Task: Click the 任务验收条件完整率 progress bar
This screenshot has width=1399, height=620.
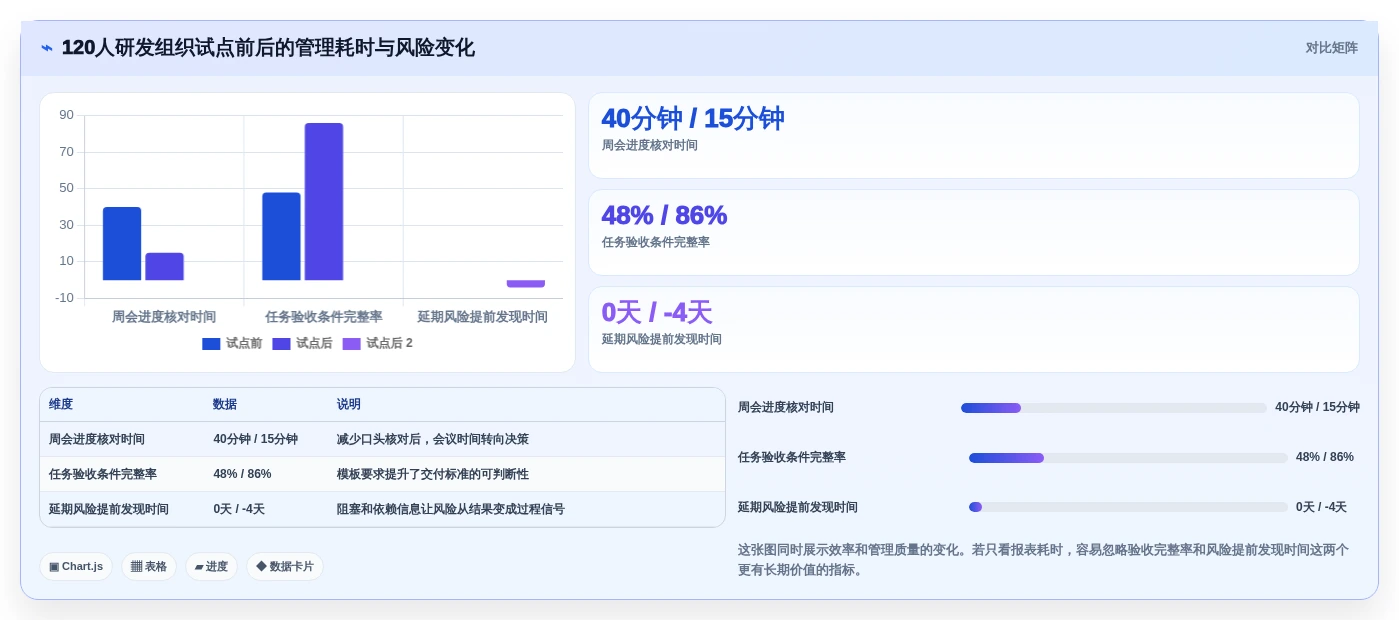Action: pos(1128,458)
